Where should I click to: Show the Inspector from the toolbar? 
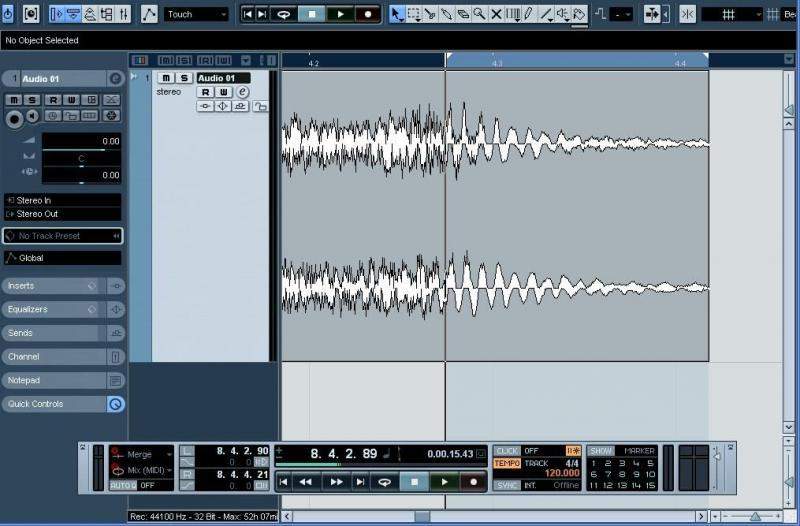[x=57, y=14]
